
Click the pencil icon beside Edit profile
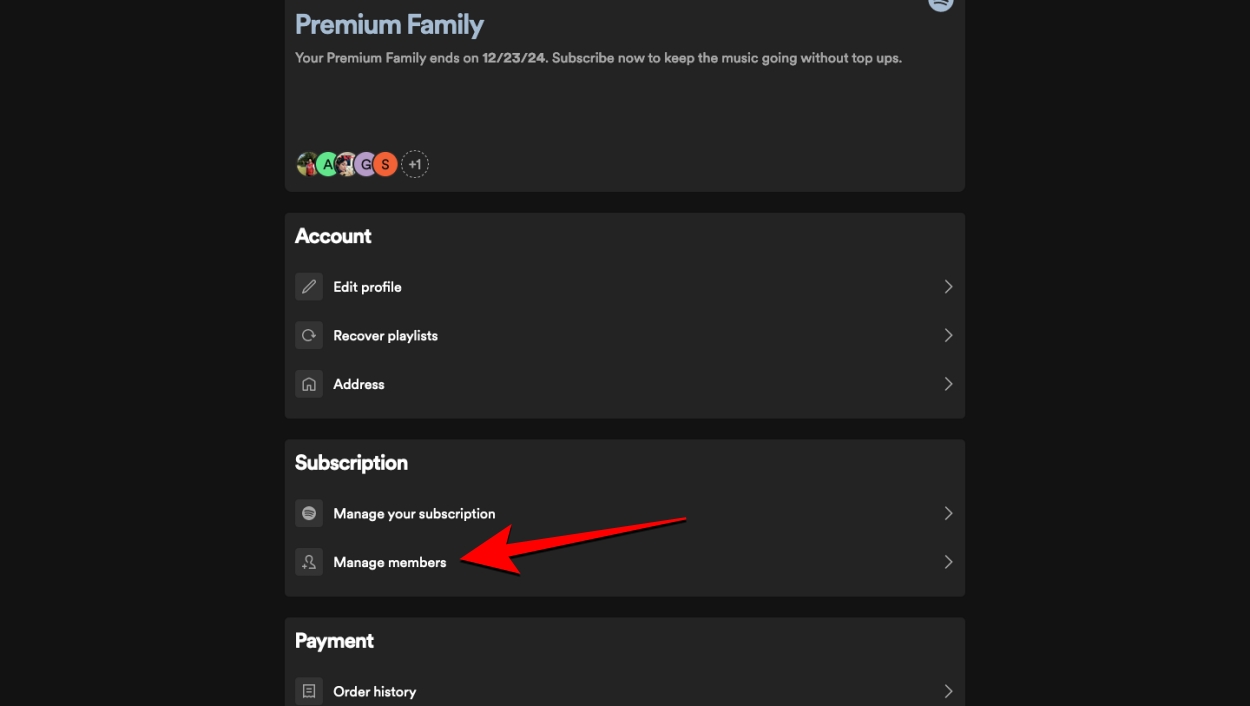tap(308, 286)
